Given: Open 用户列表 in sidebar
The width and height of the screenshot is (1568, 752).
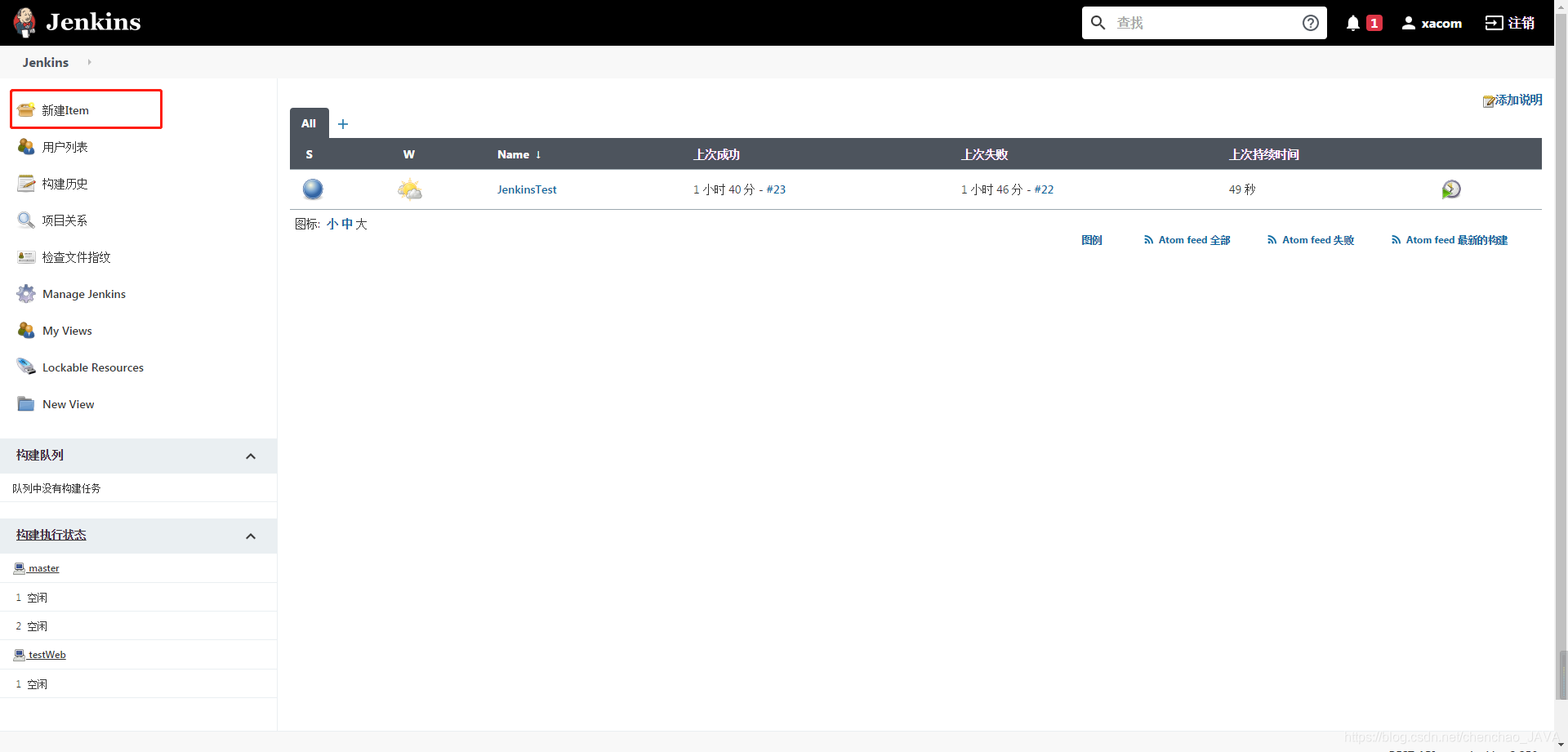Looking at the screenshot, I should coord(65,147).
